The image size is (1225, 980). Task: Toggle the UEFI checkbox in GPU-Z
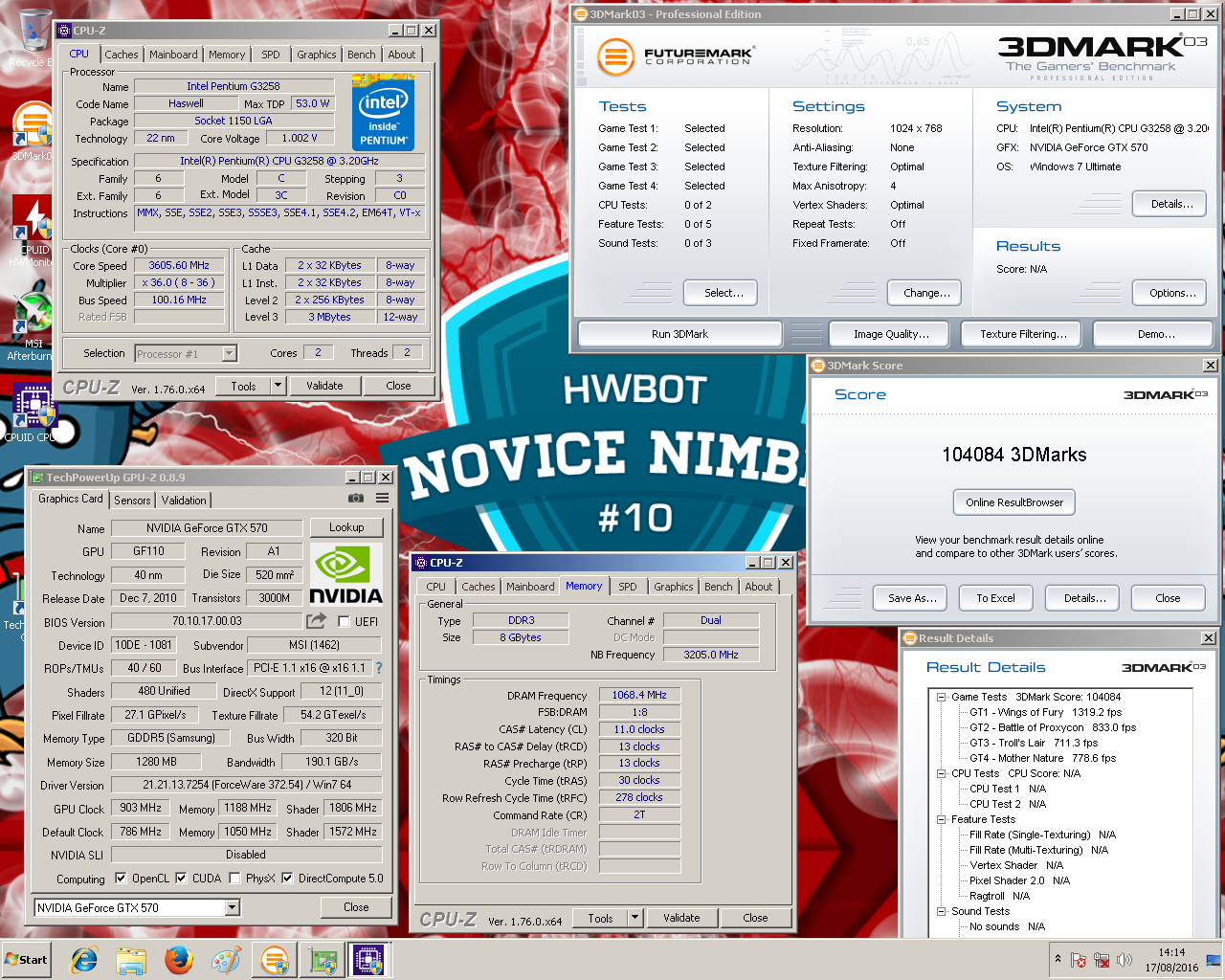point(344,622)
